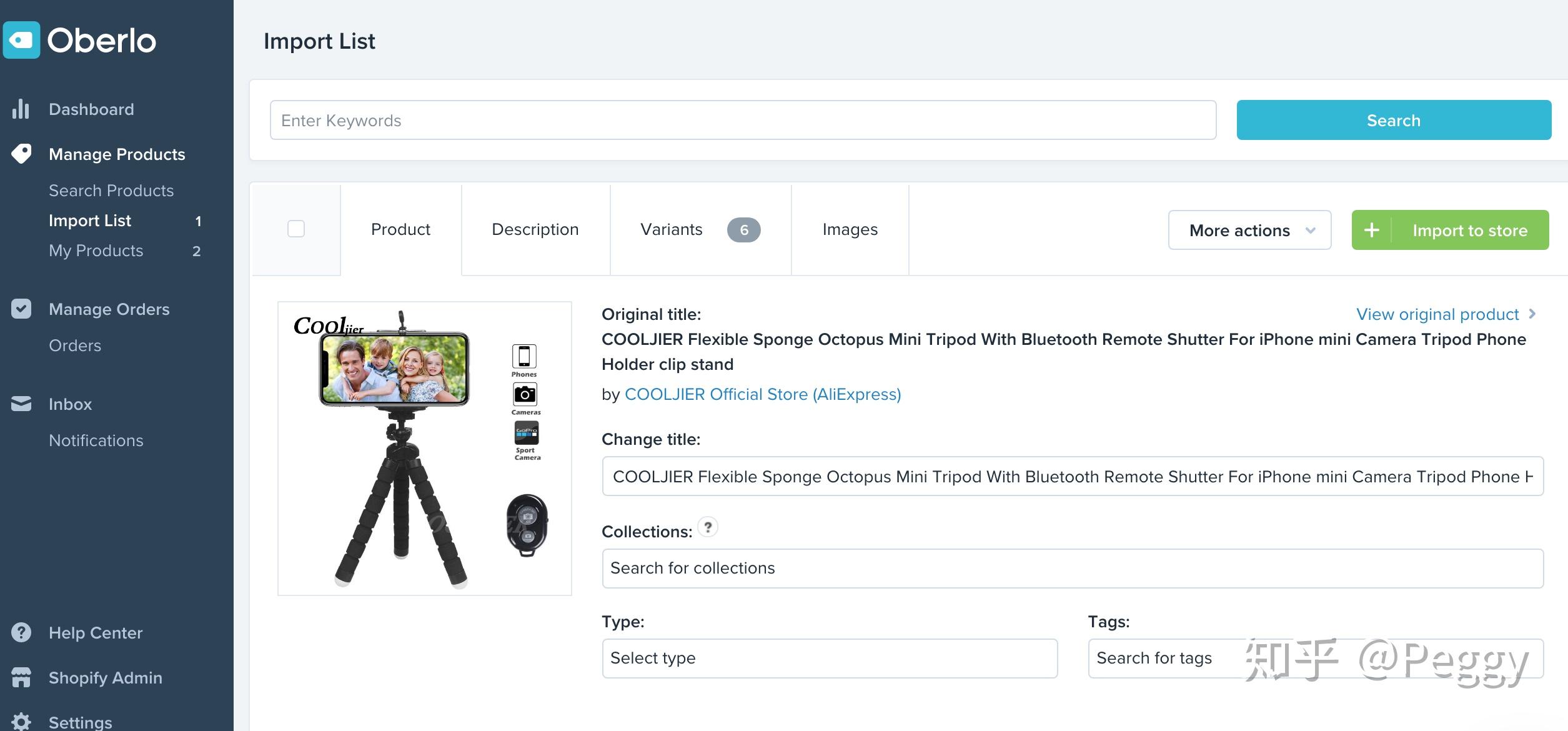Open Manage Orders in the sidebar
The width and height of the screenshot is (1568, 731).
(x=109, y=309)
